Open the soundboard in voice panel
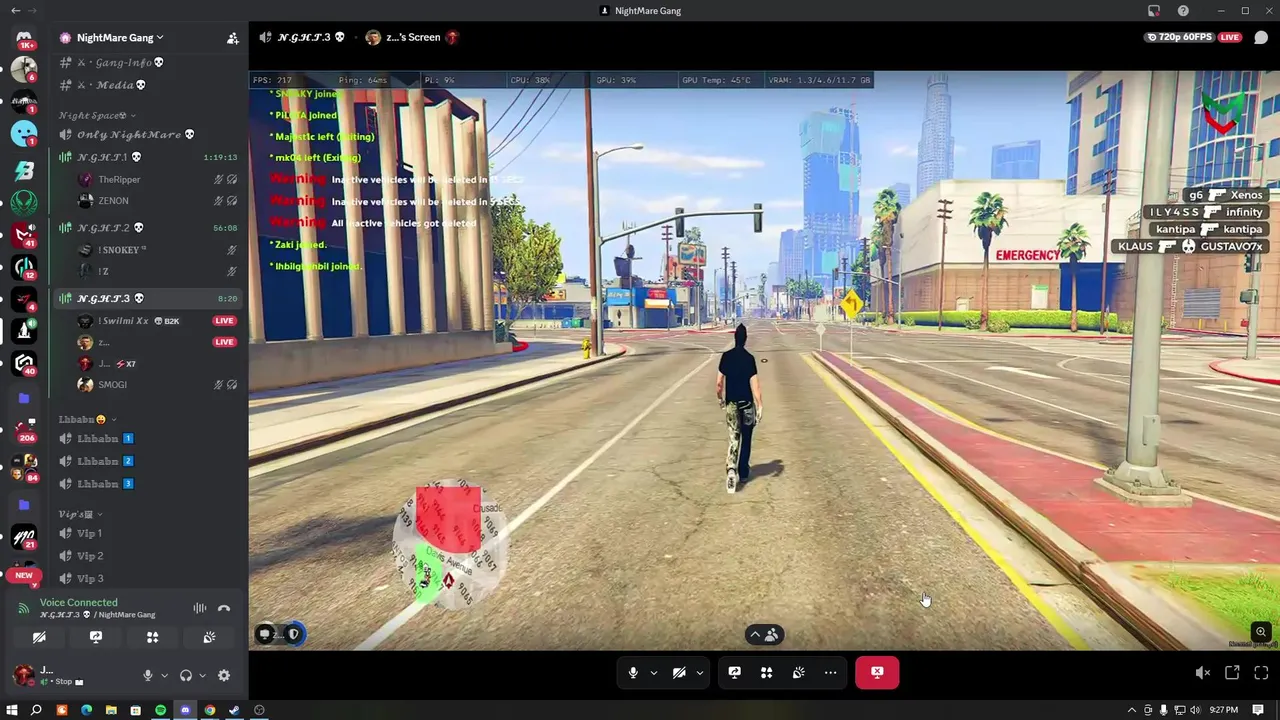The height and width of the screenshot is (720, 1280). pyautogui.click(x=209, y=637)
